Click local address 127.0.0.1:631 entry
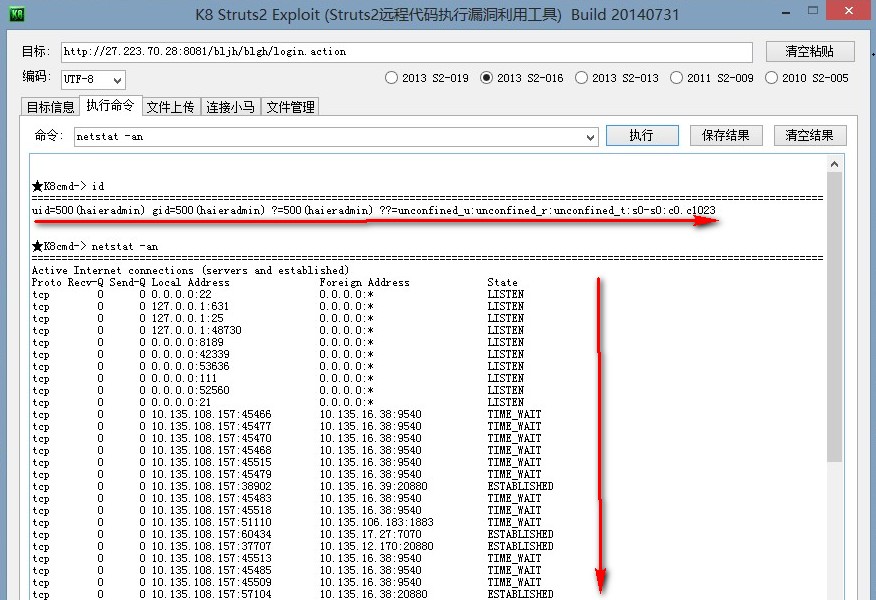Screen dimensions: 876x600 pos(190,306)
